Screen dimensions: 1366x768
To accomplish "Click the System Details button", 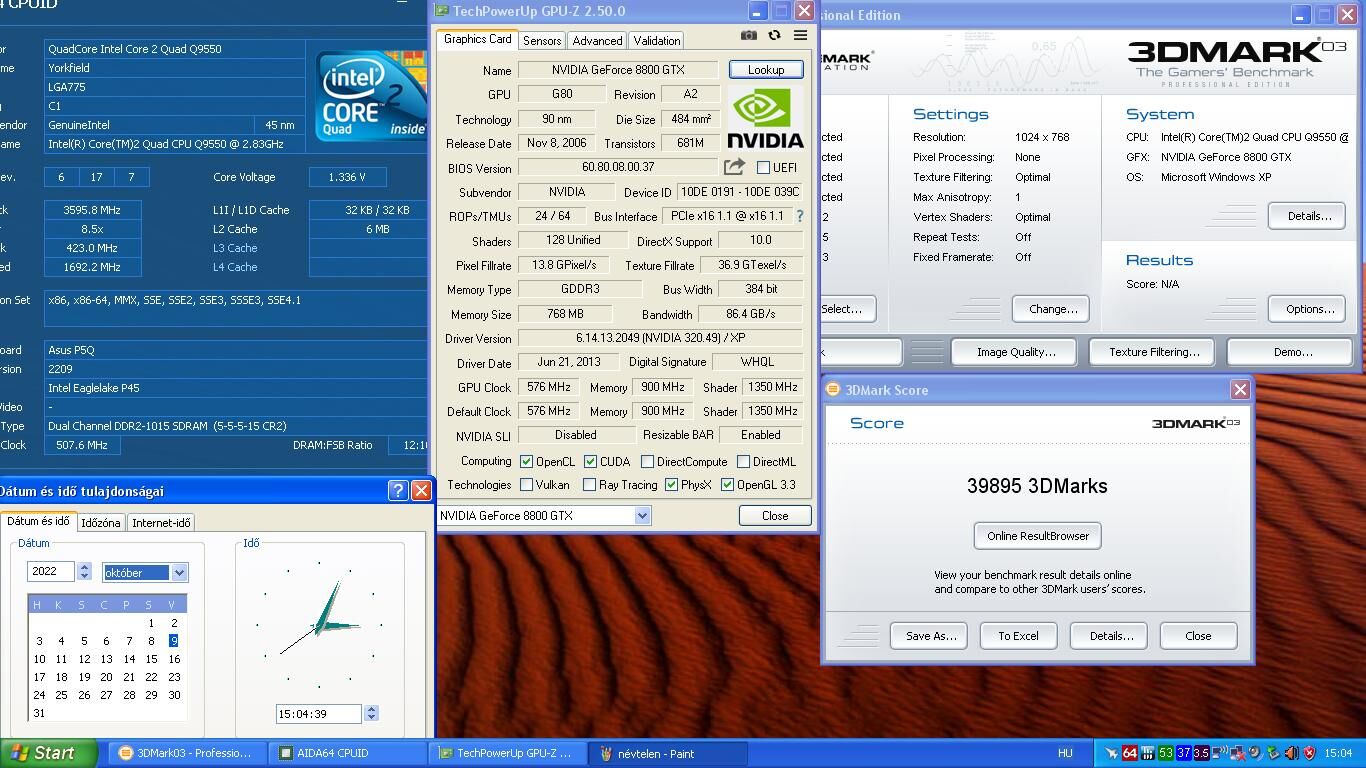I will click(1309, 216).
